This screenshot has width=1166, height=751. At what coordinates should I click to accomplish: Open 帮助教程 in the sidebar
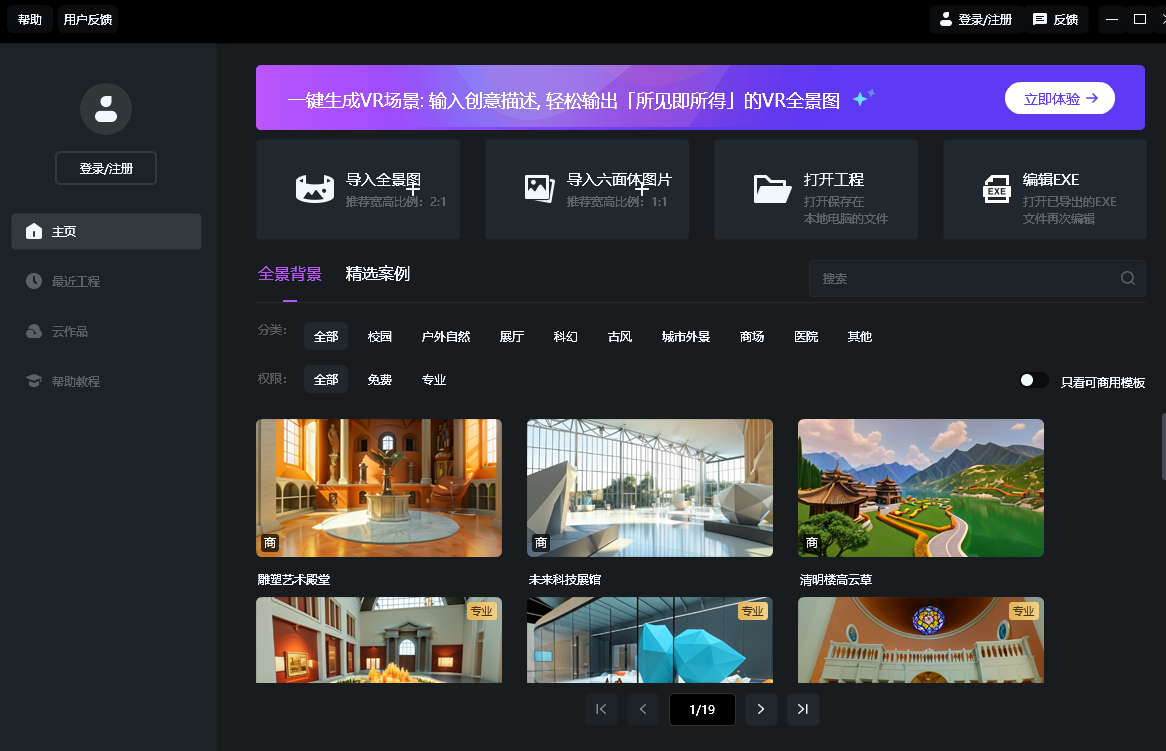[x=106, y=381]
